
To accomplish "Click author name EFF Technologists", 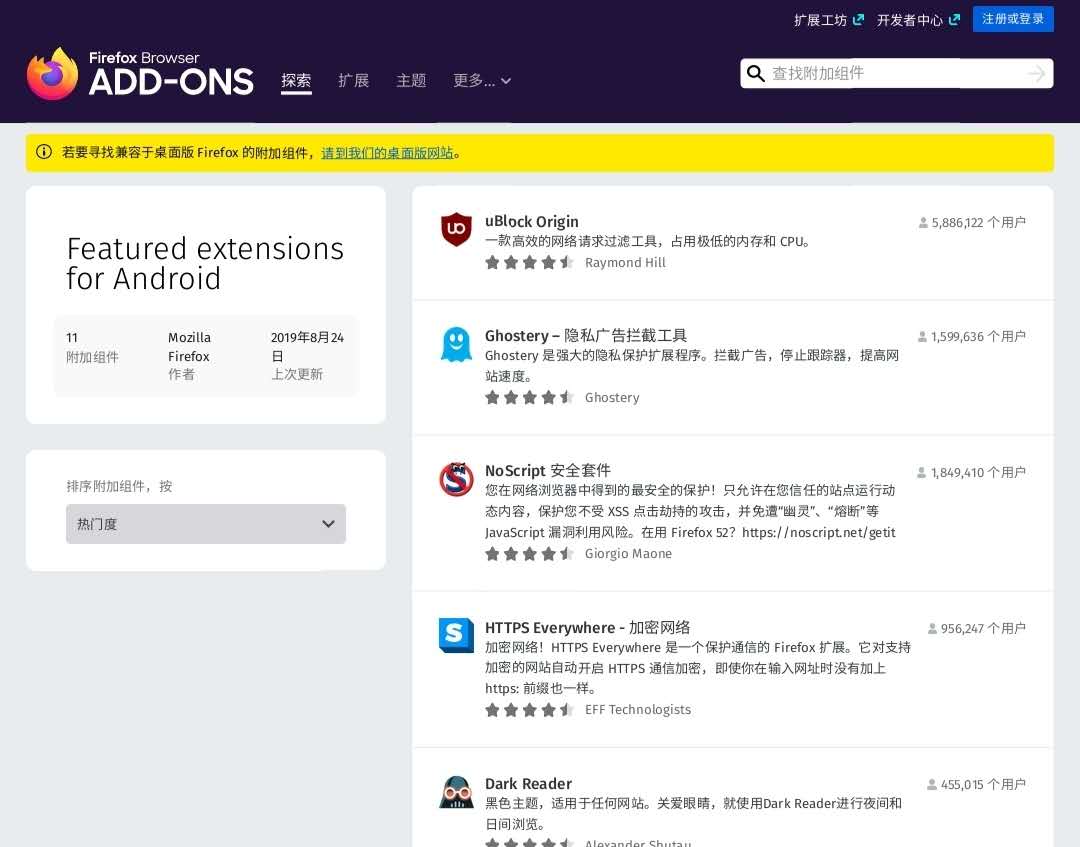I will point(638,710).
